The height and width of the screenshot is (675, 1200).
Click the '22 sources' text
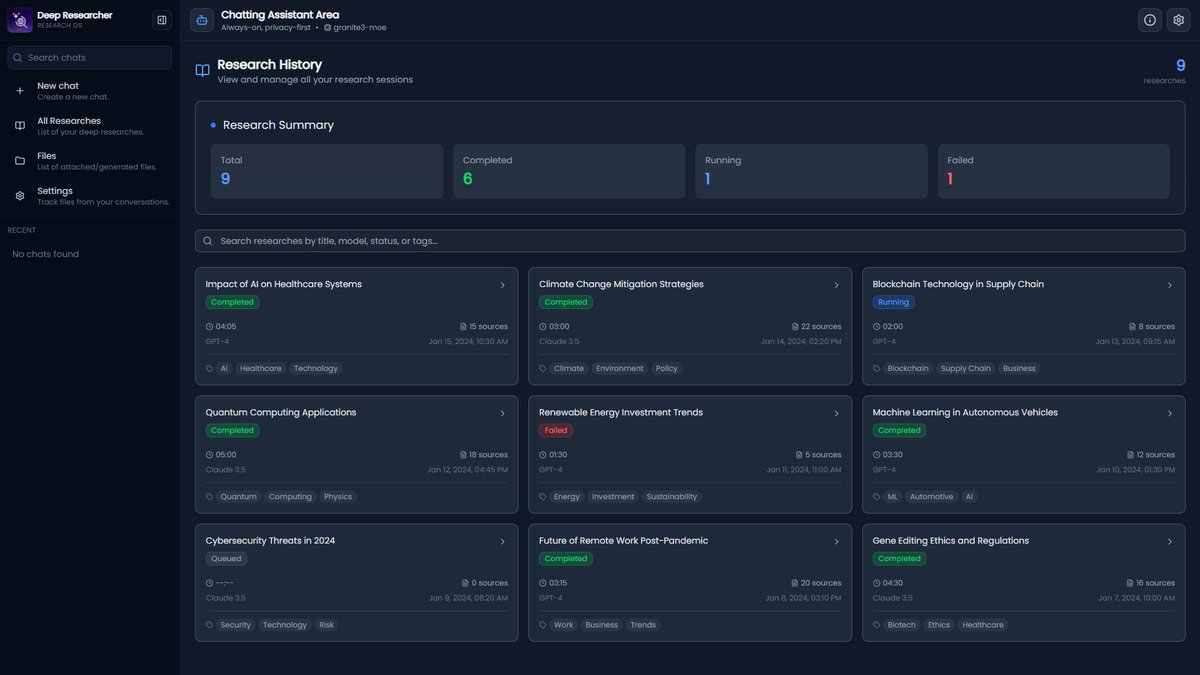(x=821, y=327)
